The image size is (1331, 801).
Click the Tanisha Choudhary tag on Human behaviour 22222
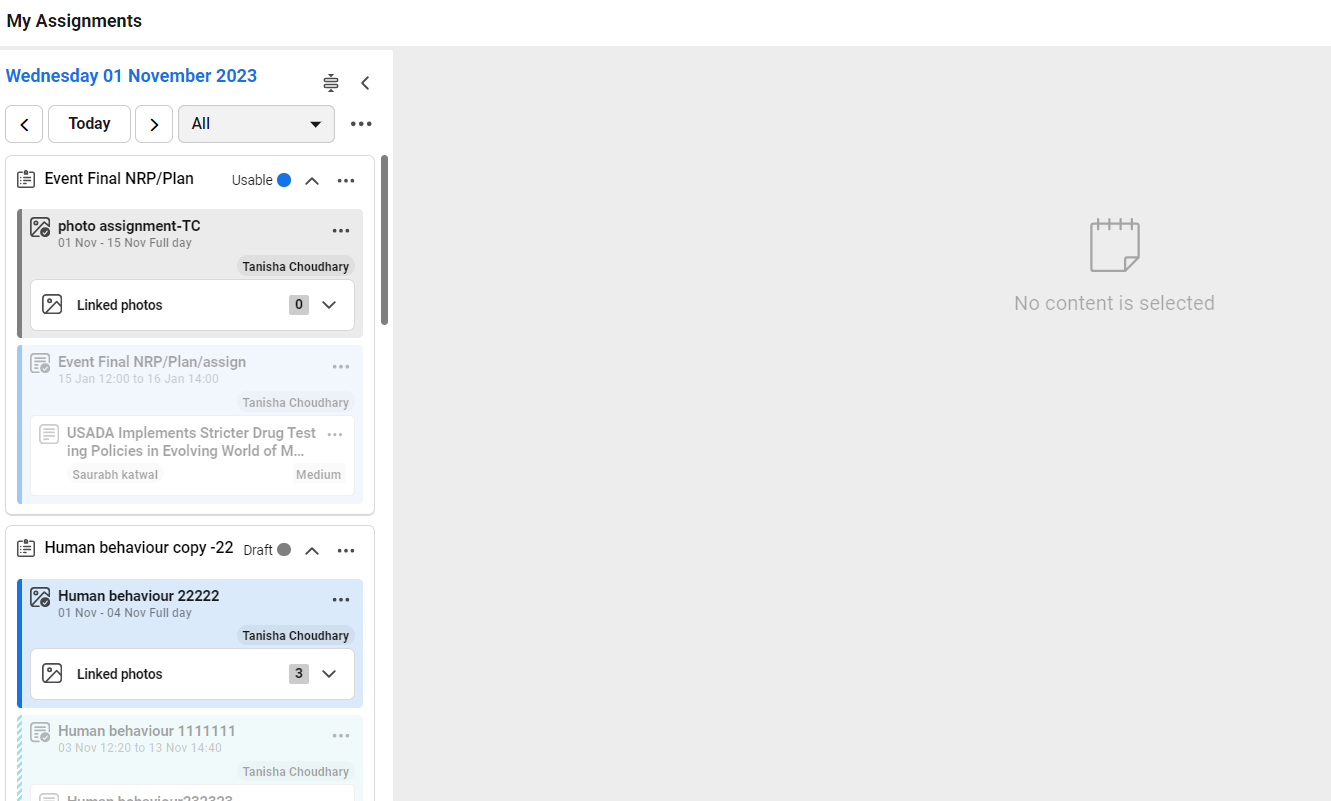[x=296, y=636]
